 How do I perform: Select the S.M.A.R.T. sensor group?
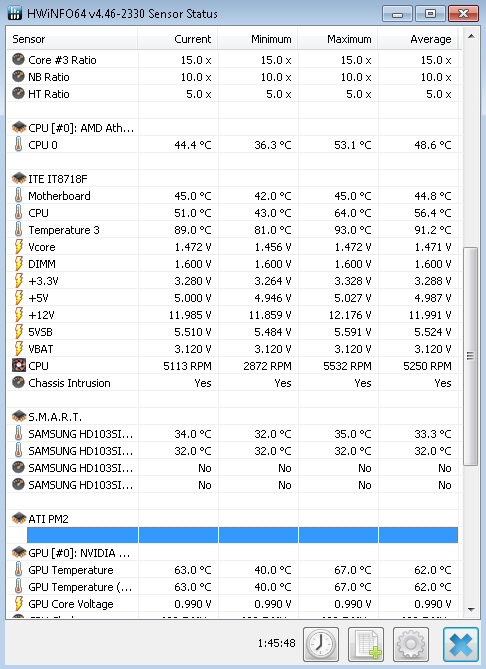(x=233, y=416)
